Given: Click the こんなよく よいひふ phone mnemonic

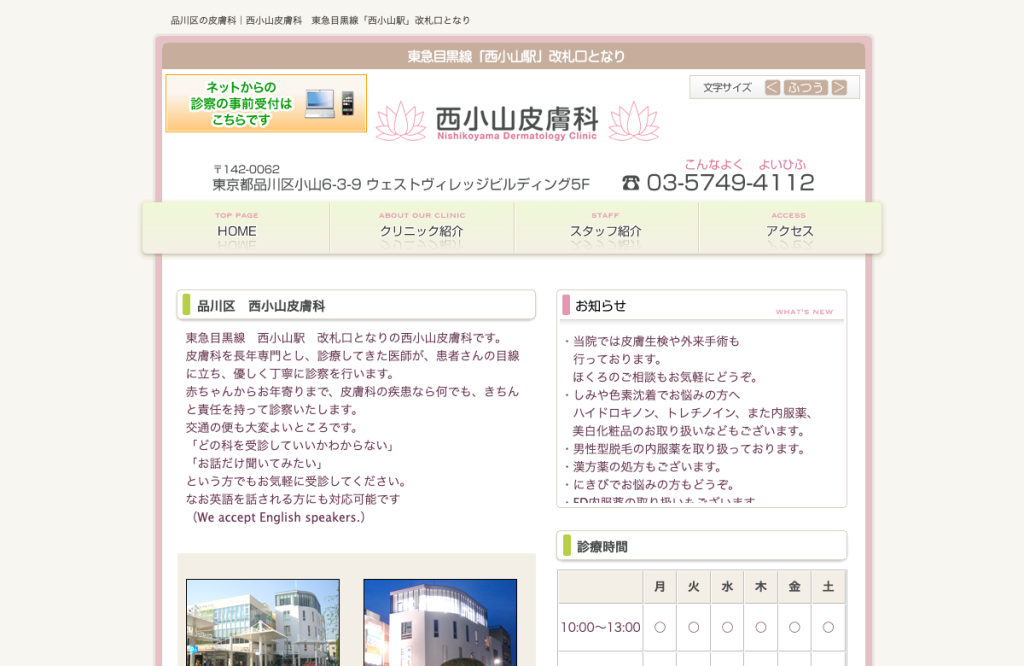Looking at the screenshot, I should 745,165.
